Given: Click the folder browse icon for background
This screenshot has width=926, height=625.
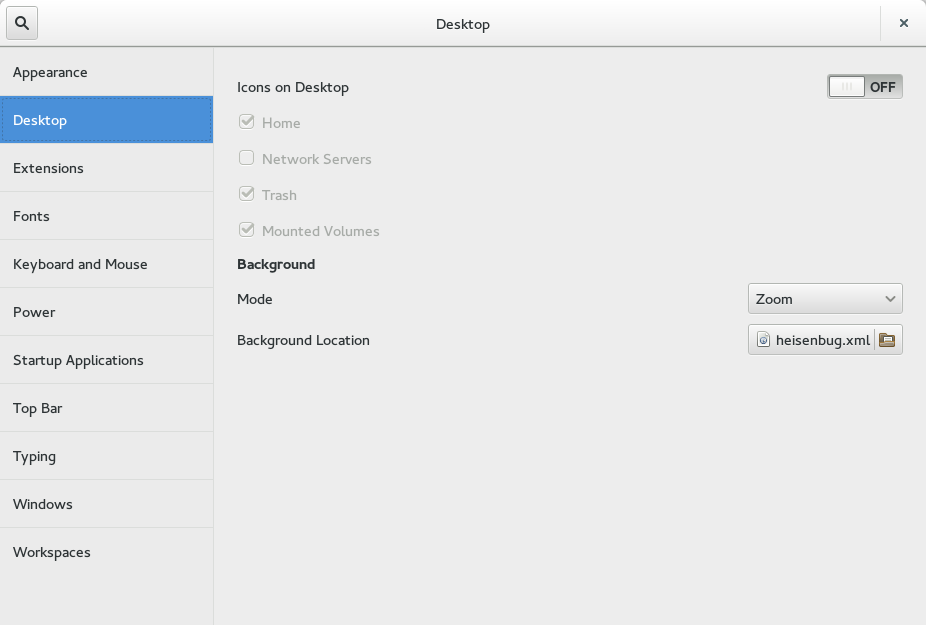Looking at the screenshot, I should click(887, 340).
